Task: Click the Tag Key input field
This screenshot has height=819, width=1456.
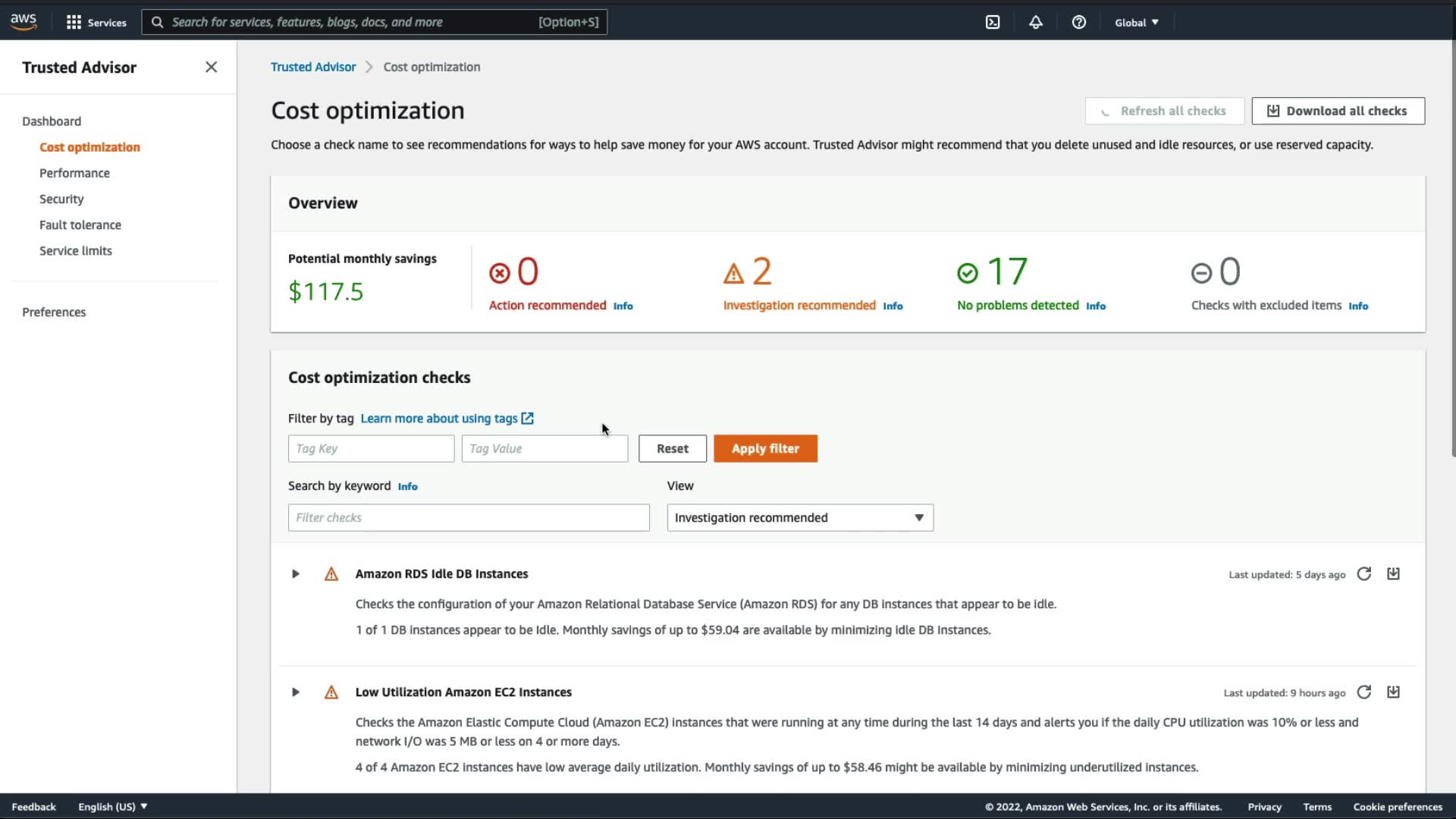Action: [x=371, y=449]
